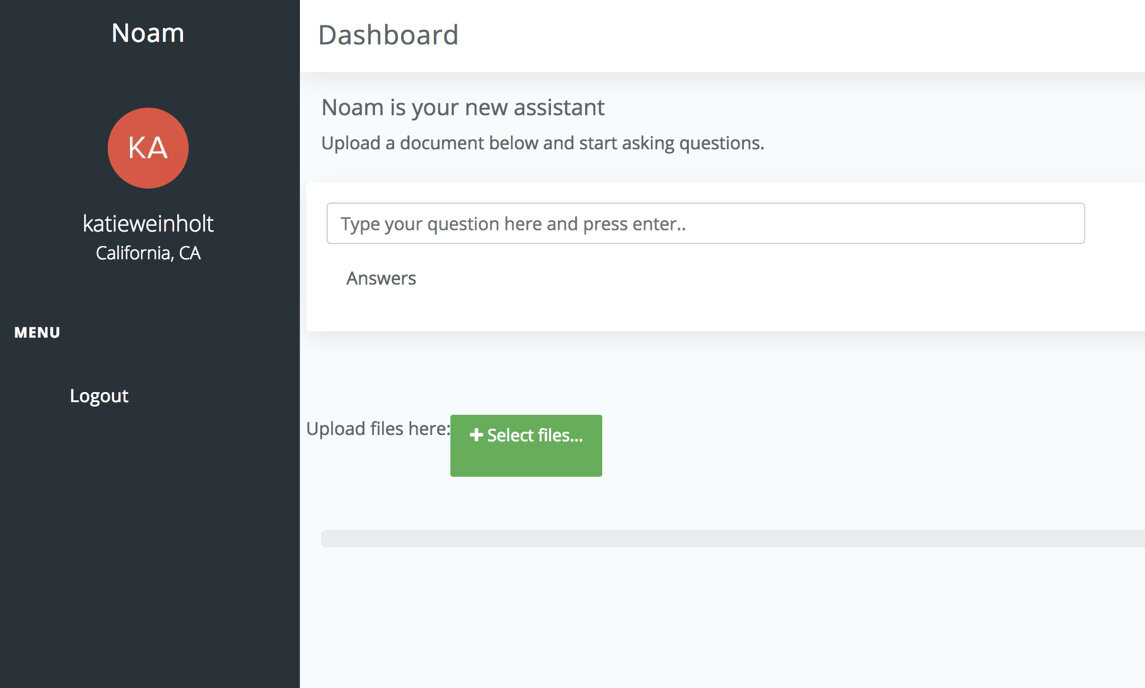Click the KA user avatar circle

148,148
